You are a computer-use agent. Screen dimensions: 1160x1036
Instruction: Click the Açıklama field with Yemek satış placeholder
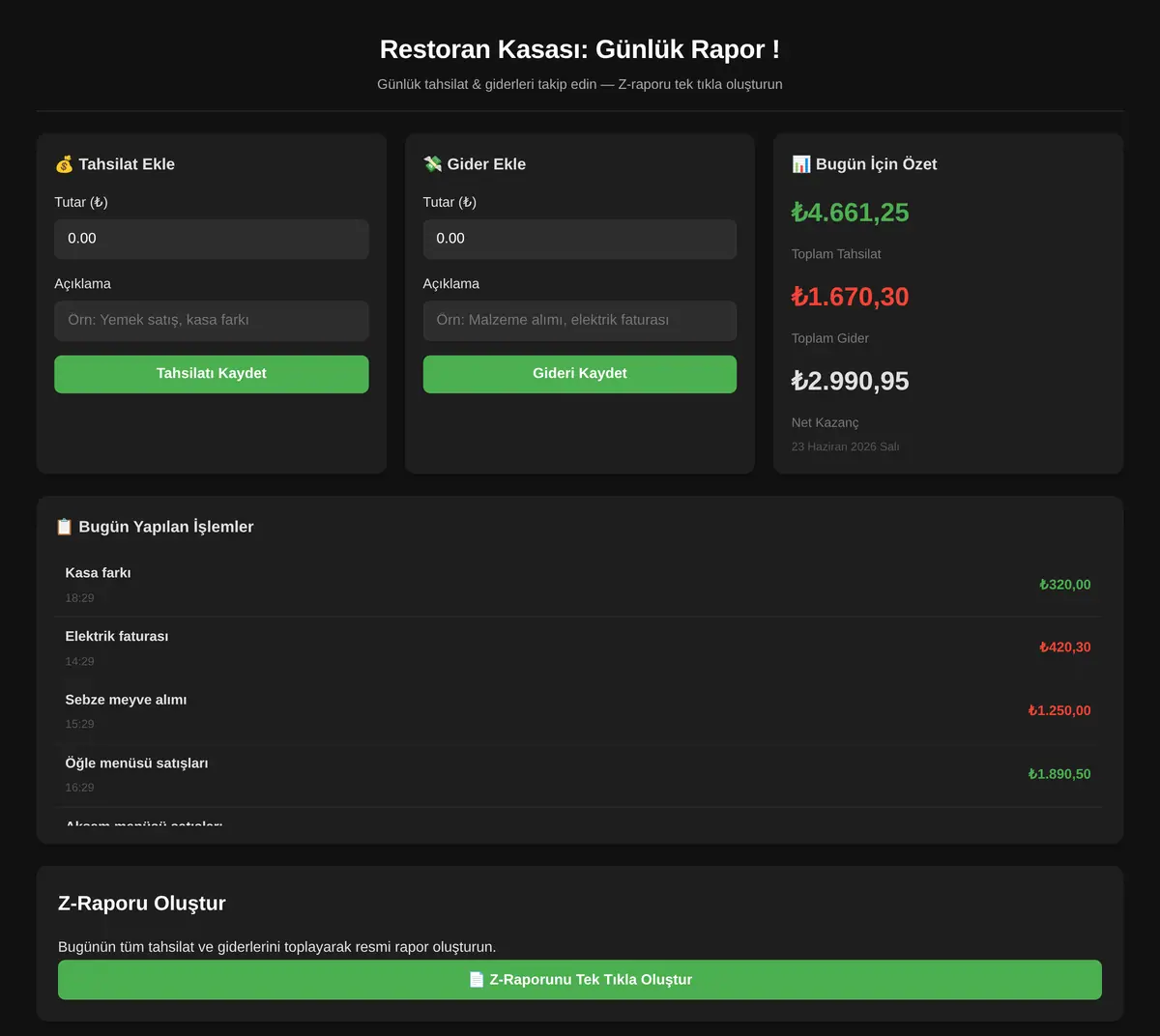pos(212,321)
